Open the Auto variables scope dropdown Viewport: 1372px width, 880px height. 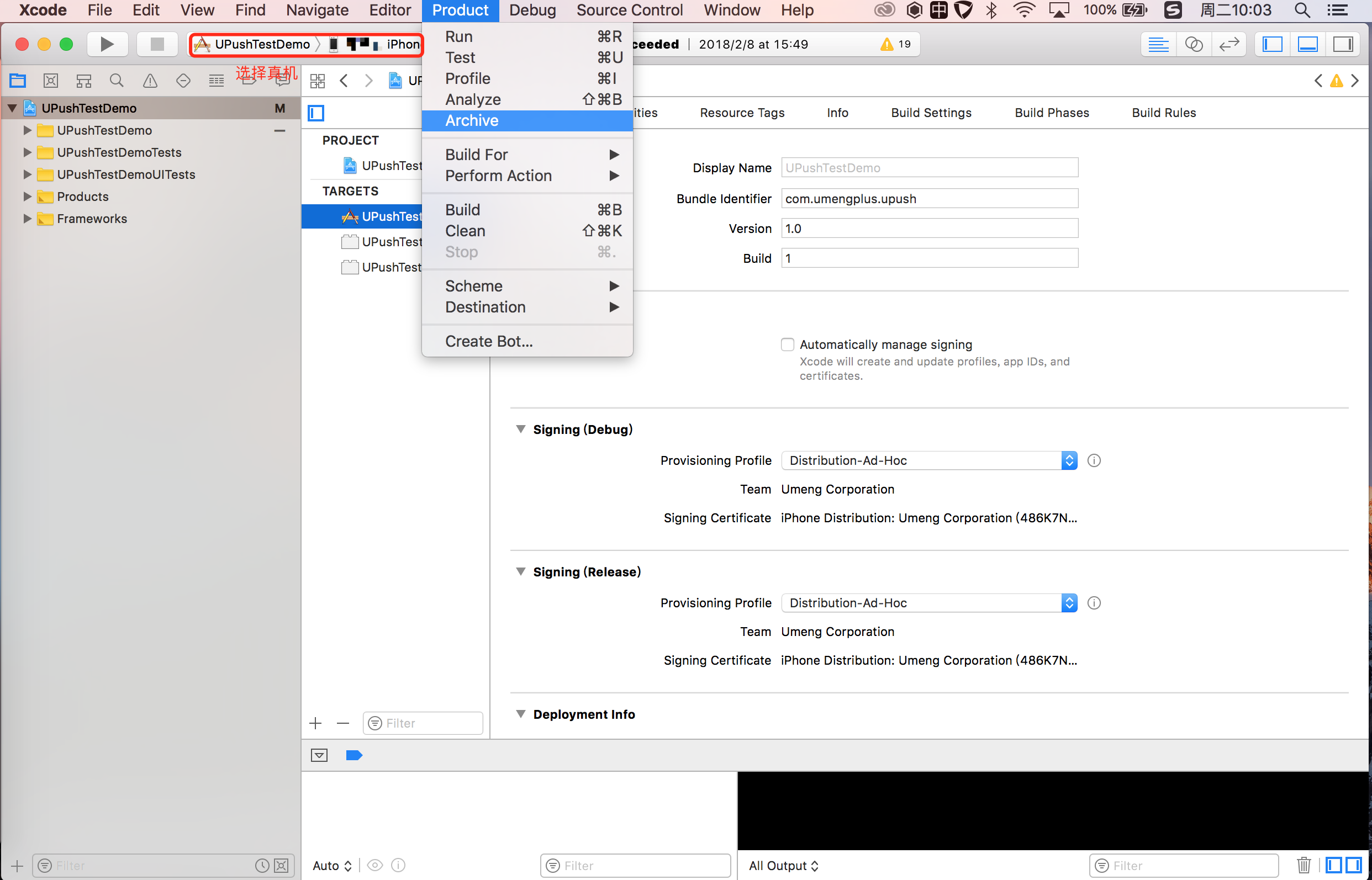click(332, 866)
